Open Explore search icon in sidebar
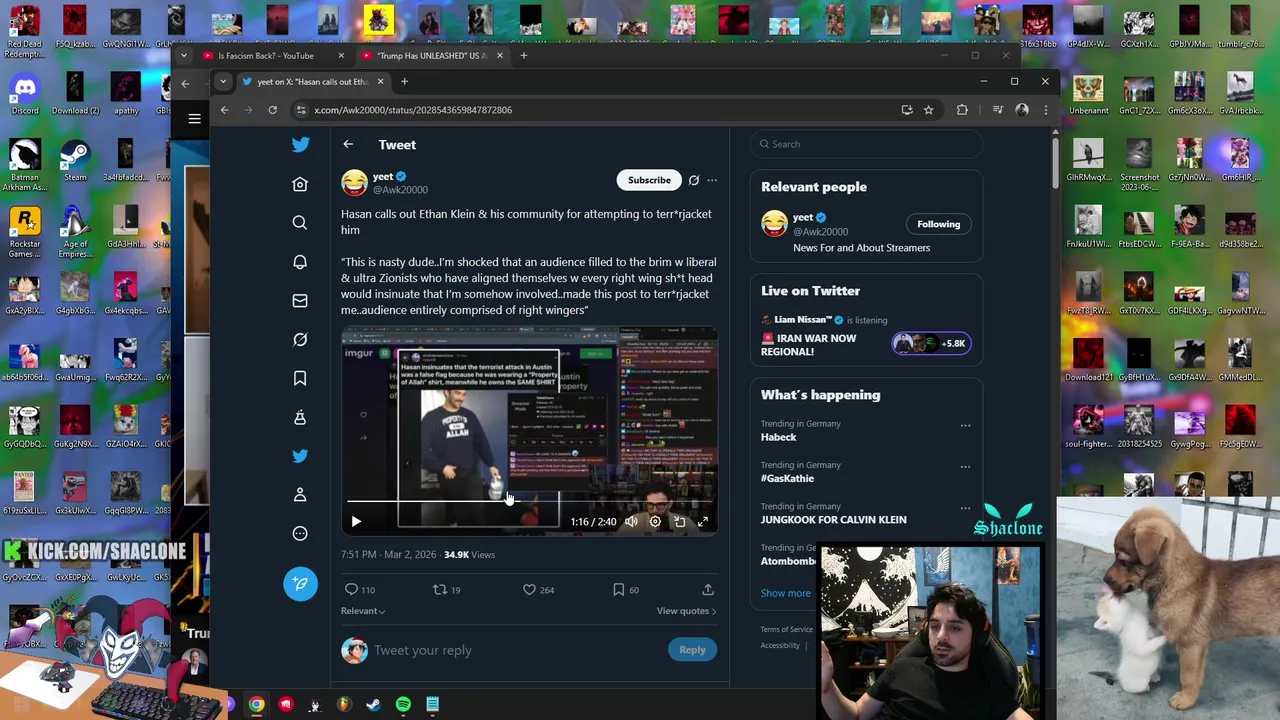This screenshot has width=1280, height=720. coord(300,223)
